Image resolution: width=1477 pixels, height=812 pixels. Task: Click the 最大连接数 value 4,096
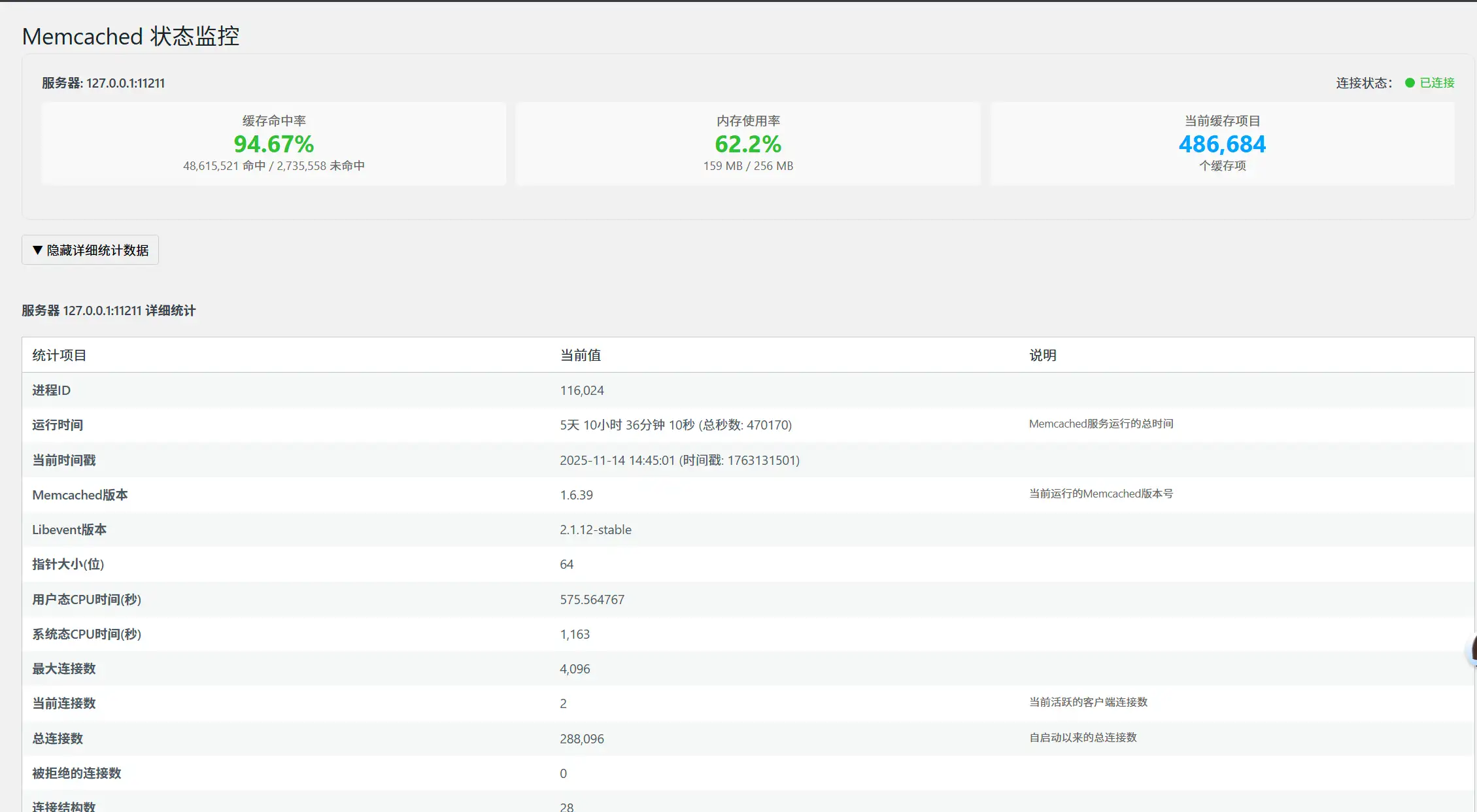575,669
